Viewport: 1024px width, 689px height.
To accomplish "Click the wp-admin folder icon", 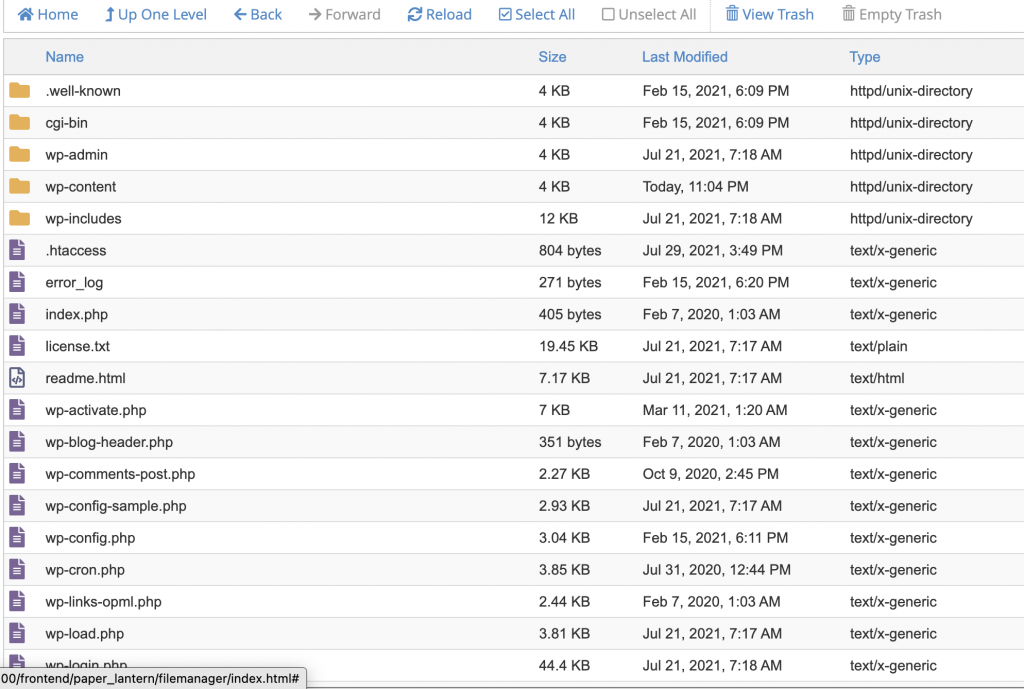I will (x=19, y=154).
